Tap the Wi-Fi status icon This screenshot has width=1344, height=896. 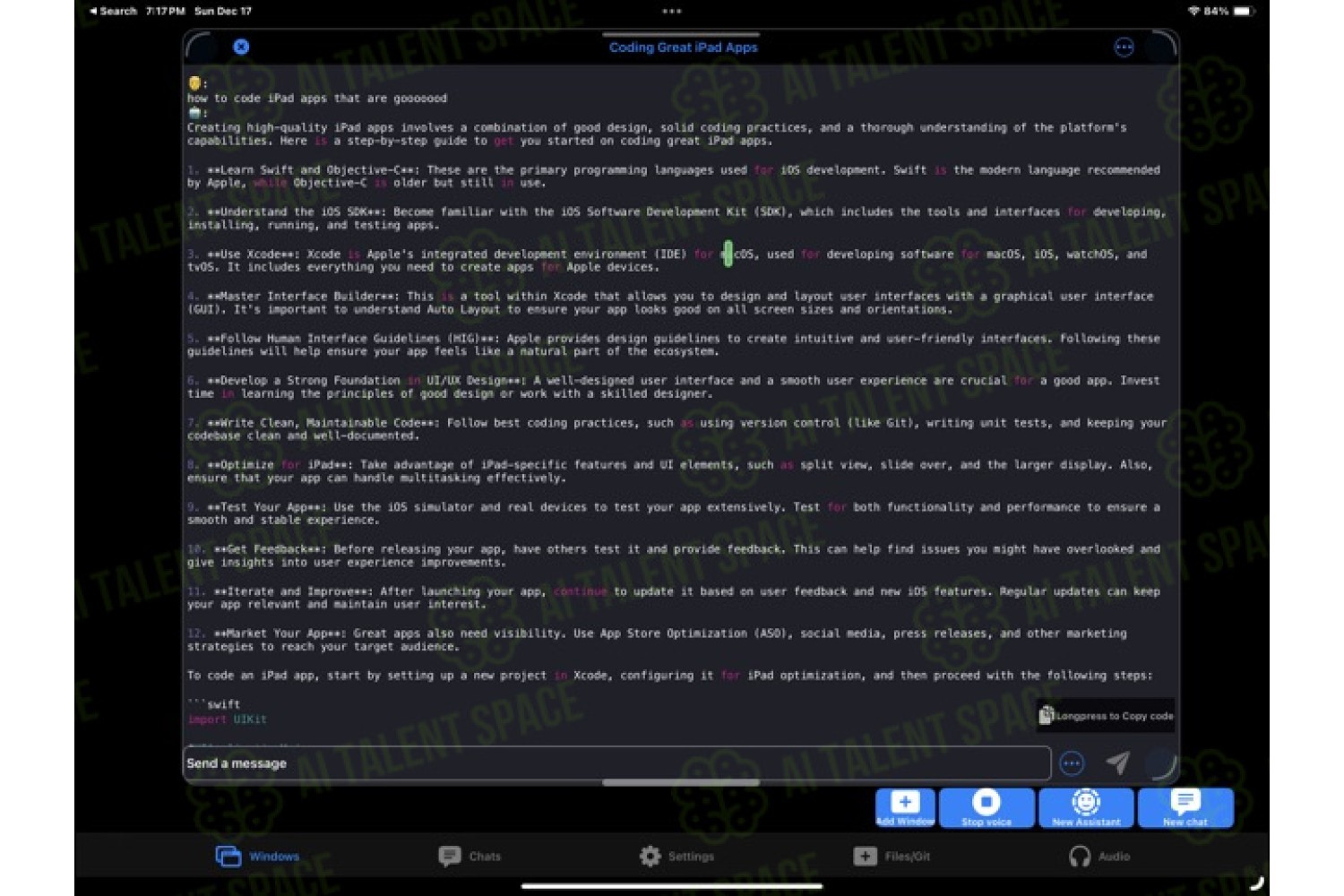pos(1193,12)
